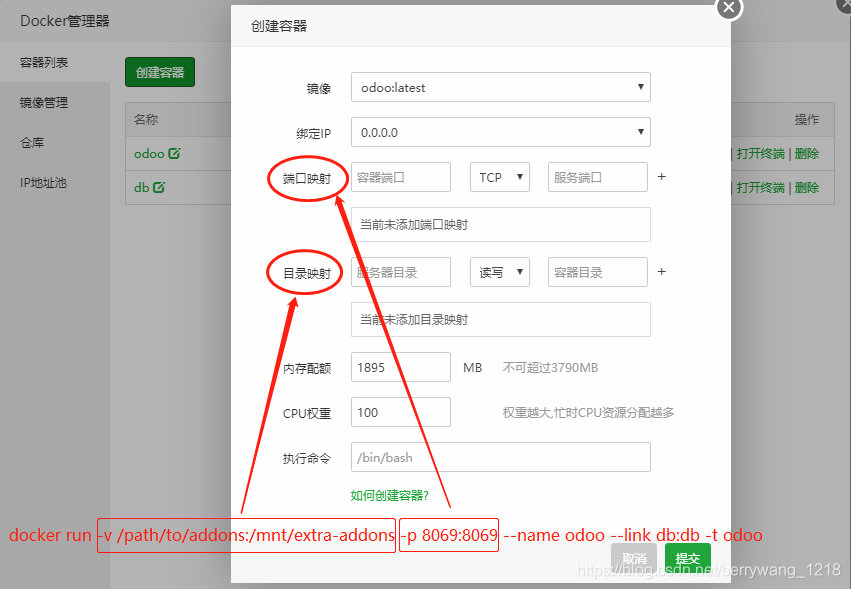Switch to 容器列表 sidebar tab
This screenshot has width=851, height=589.
(x=54, y=63)
